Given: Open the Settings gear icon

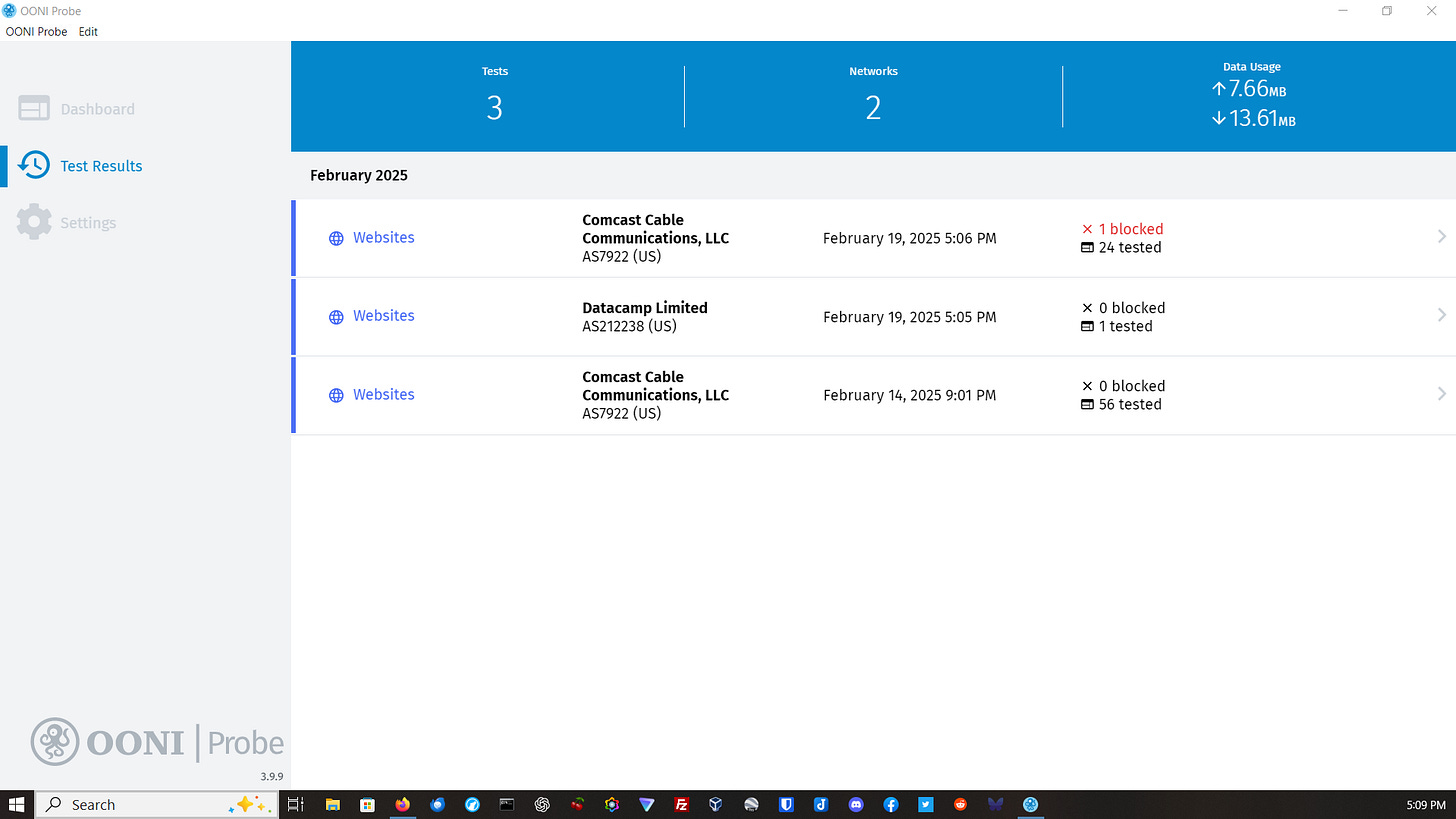Looking at the screenshot, I should pos(34,222).
